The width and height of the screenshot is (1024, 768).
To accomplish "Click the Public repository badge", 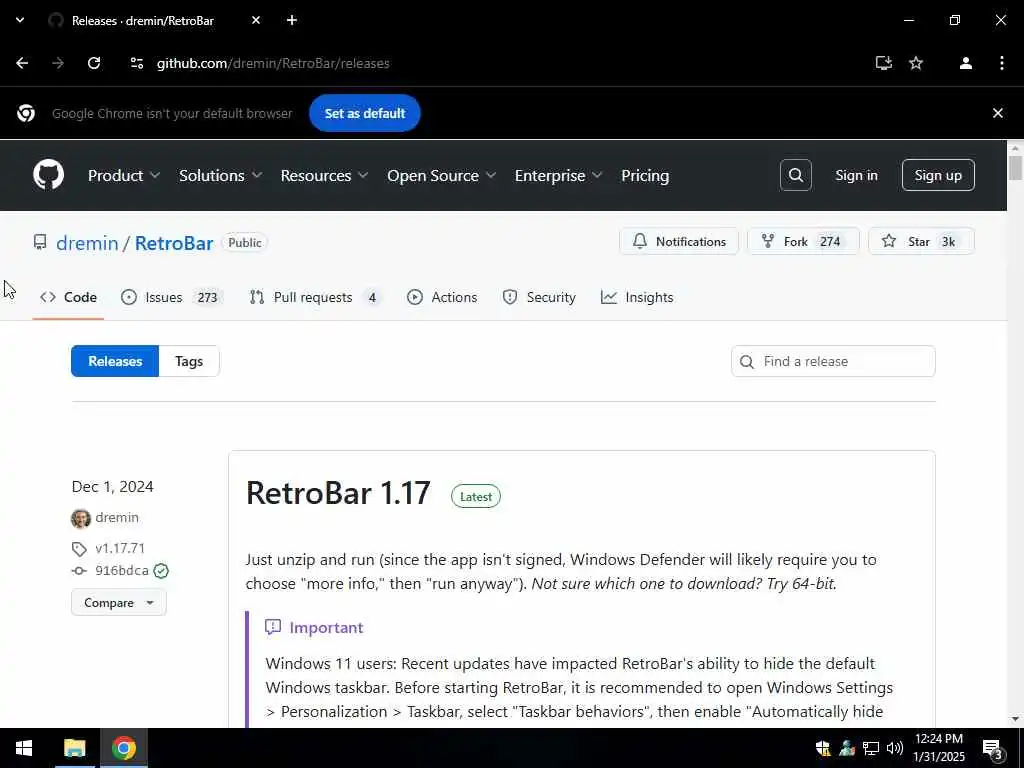I will tap(245, 242).
